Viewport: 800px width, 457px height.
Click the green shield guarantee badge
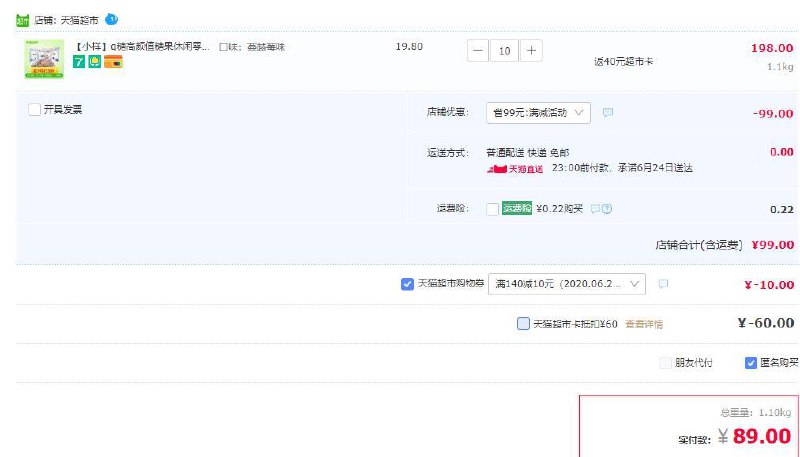point(94,62)
